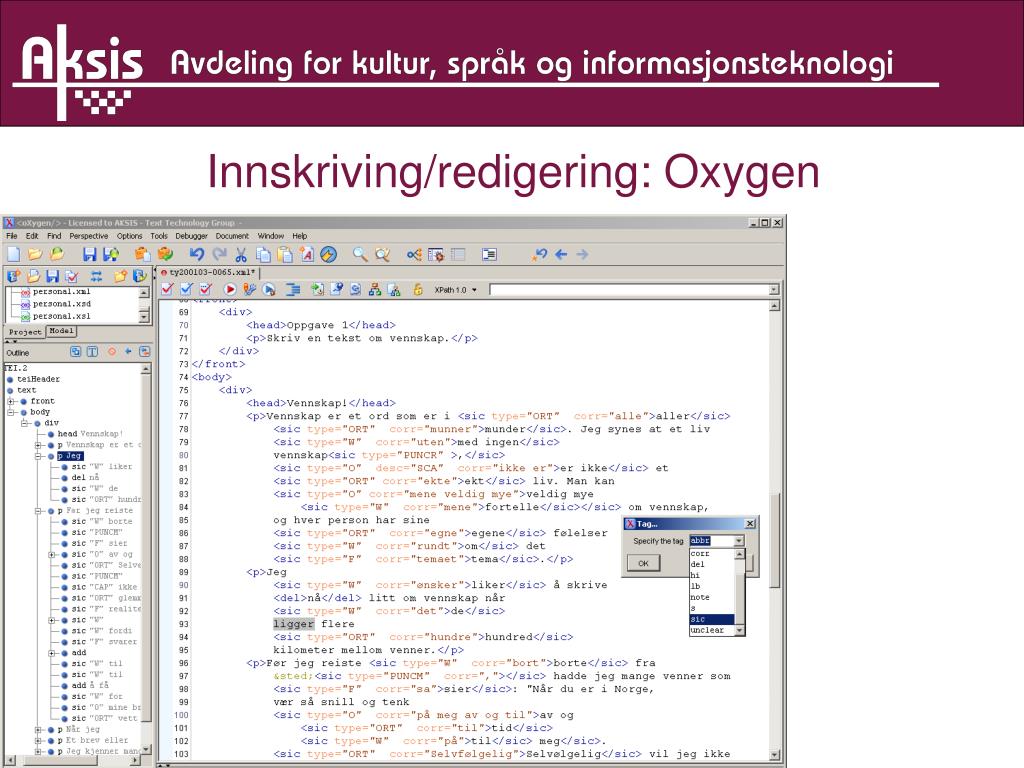1024x768 pixels.
Task: Click the Save floppy disk icon in main toolbar
Action: [x=89, y=254]
